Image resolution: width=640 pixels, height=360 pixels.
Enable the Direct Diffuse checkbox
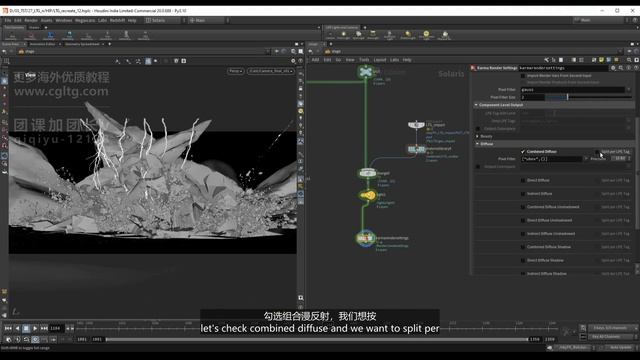click(x=523, y=180)
